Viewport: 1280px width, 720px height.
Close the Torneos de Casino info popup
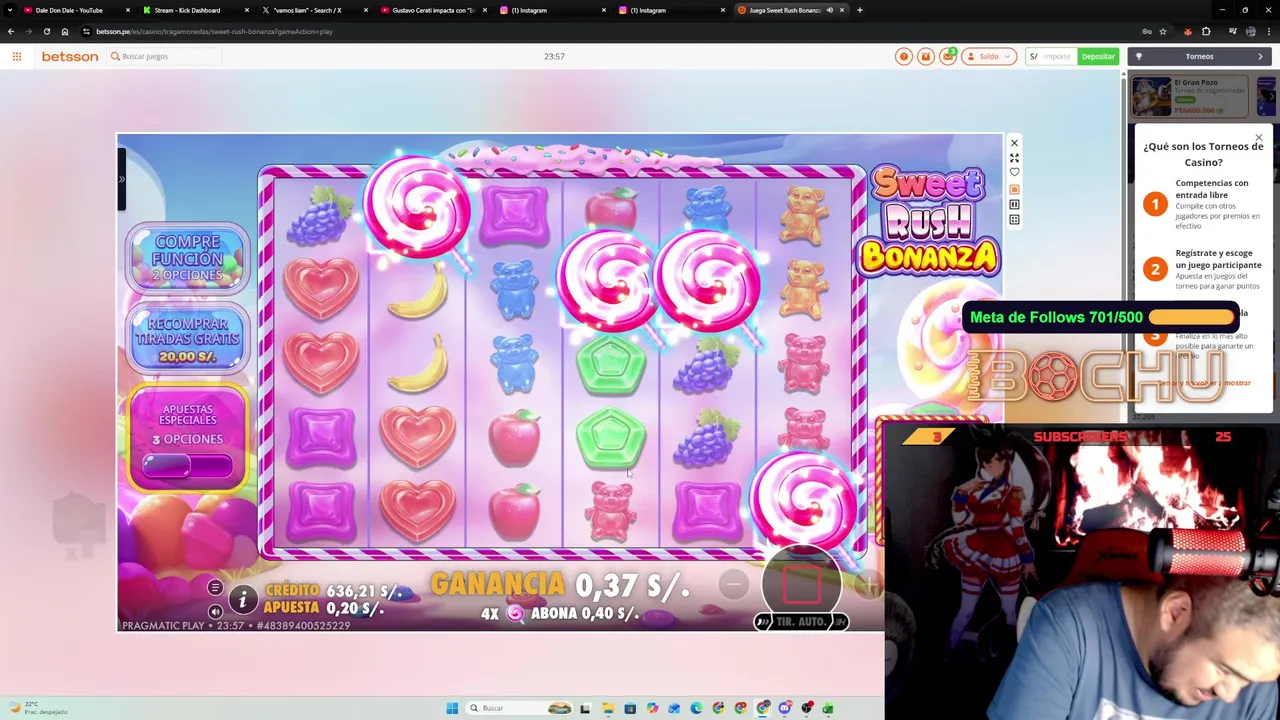(x=1259, y=138)
